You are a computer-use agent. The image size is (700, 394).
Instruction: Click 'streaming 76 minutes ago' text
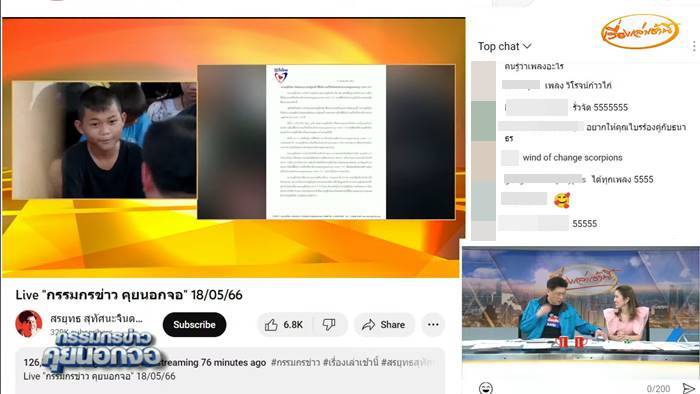(213, 362)
